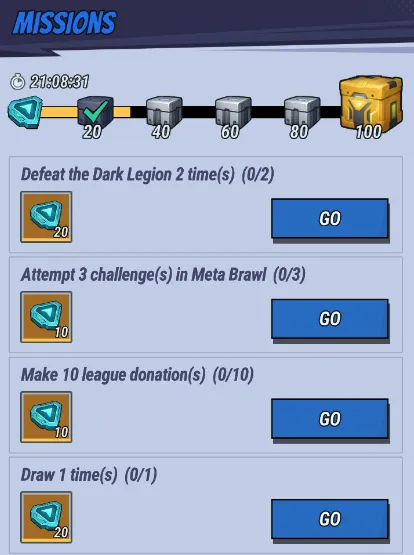Select the Missions header title
Screen dimensions: 414x555
point(64,23)
